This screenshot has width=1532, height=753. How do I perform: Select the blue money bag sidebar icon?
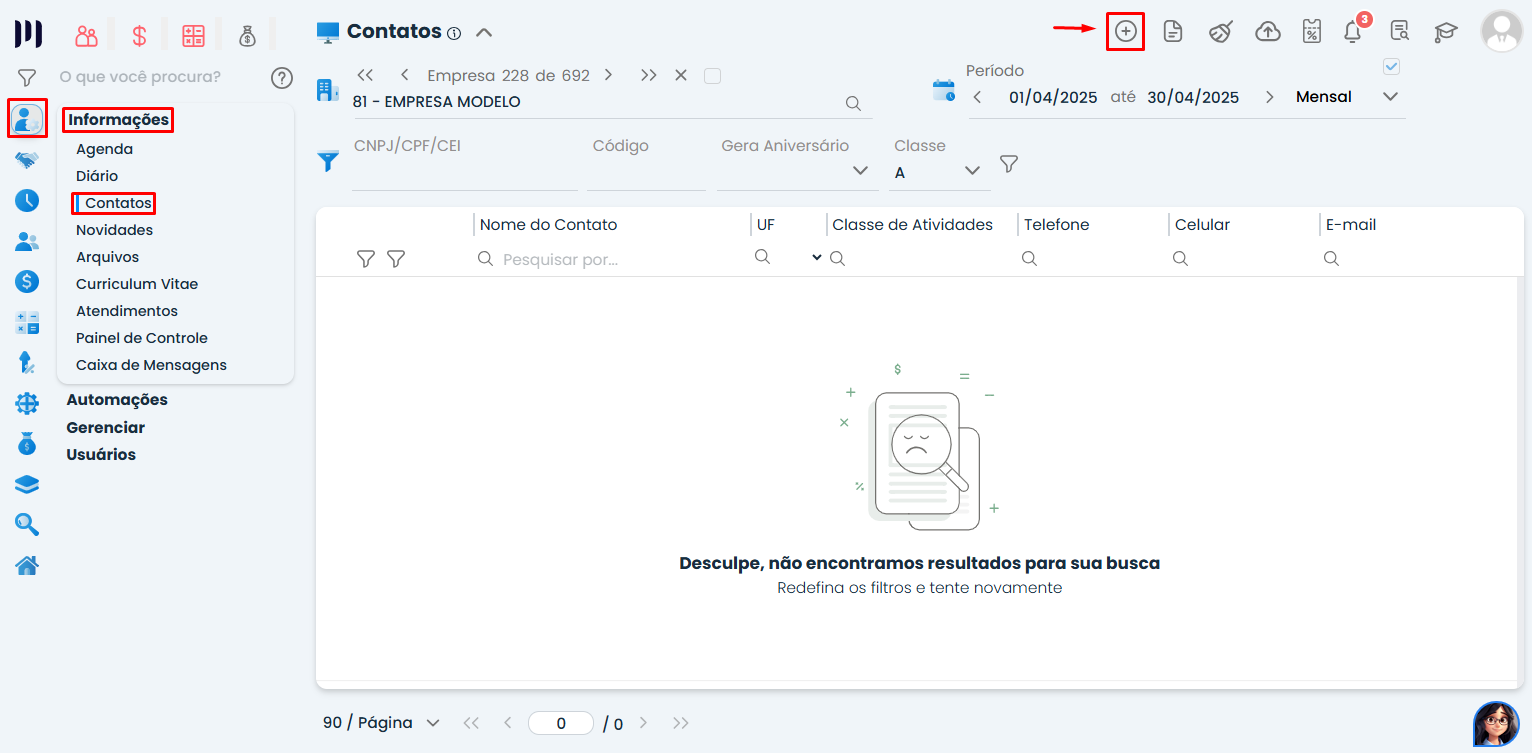(x=27, y=443)
